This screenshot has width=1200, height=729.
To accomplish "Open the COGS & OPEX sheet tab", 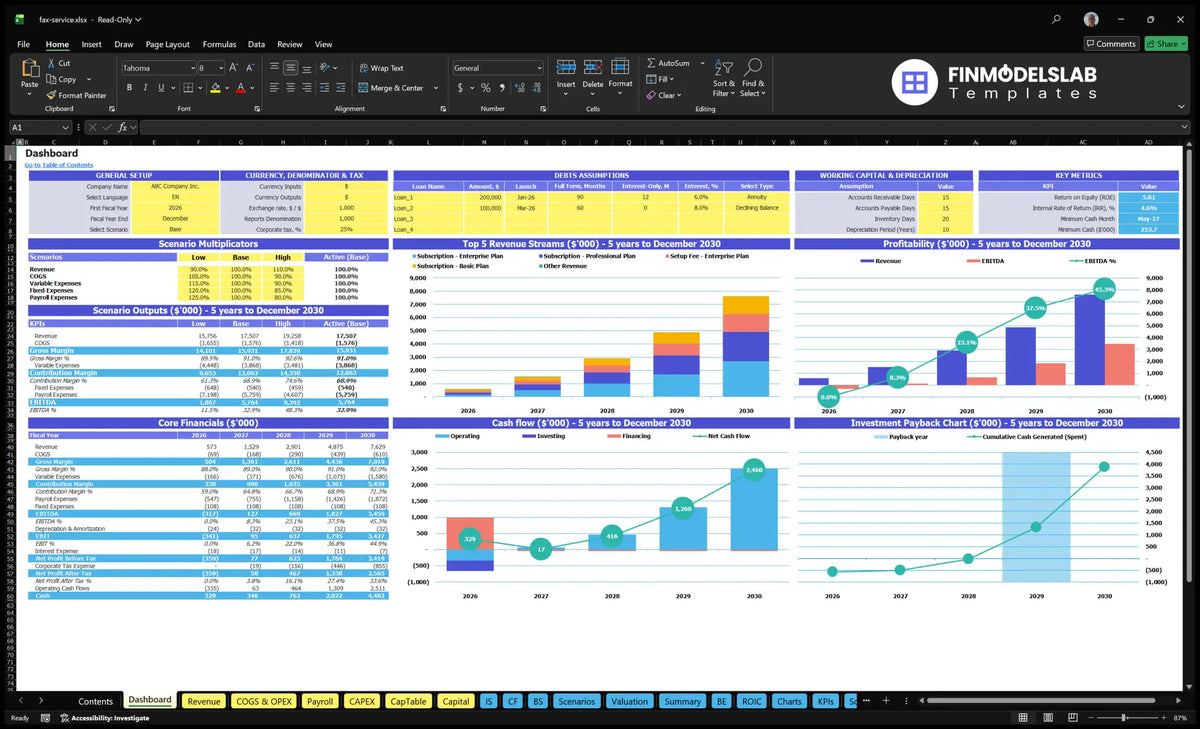I will (263, 701).
